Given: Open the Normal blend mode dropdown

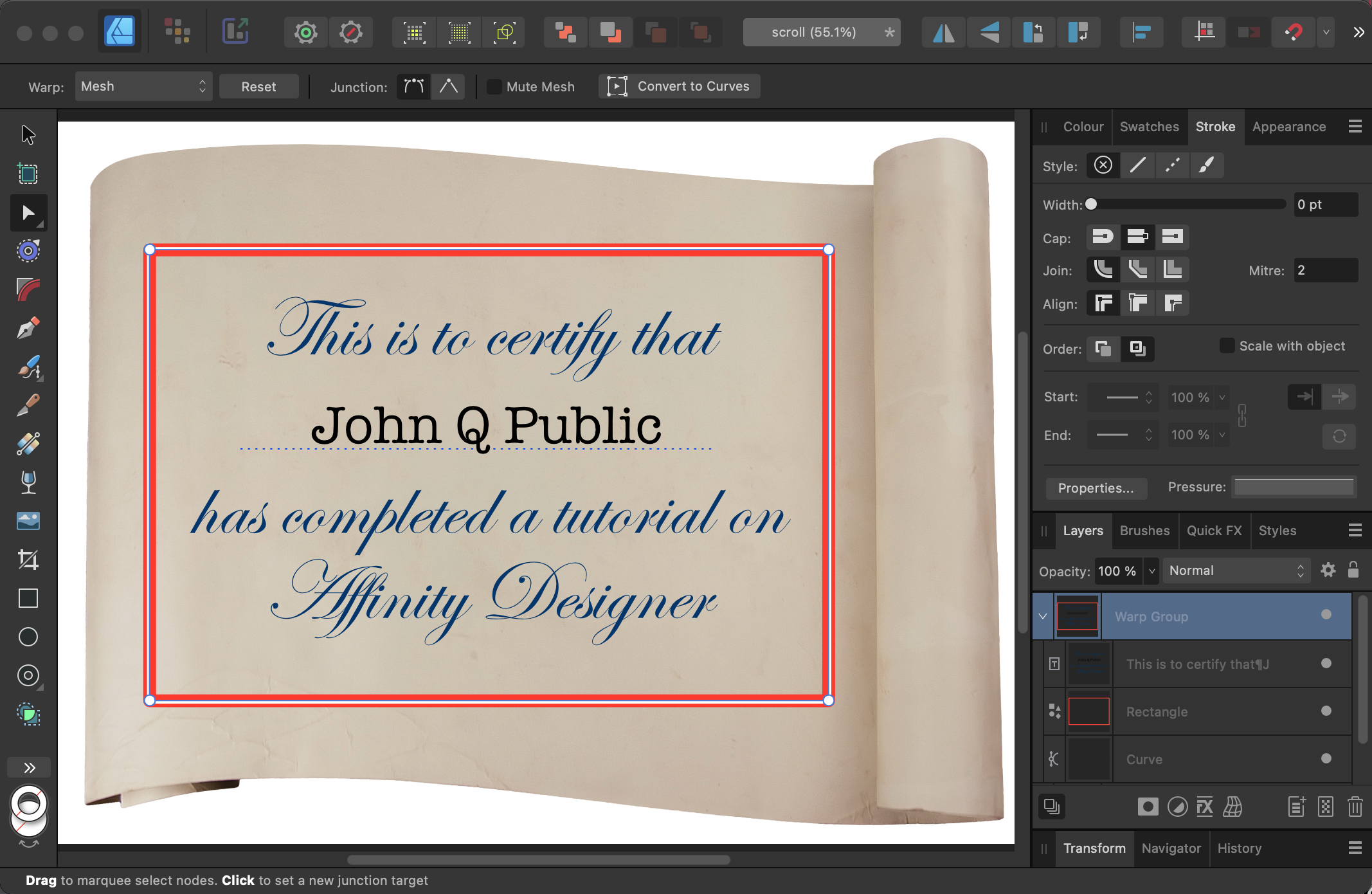Looking at the screenshot, I should click(x=1236, y=571).
